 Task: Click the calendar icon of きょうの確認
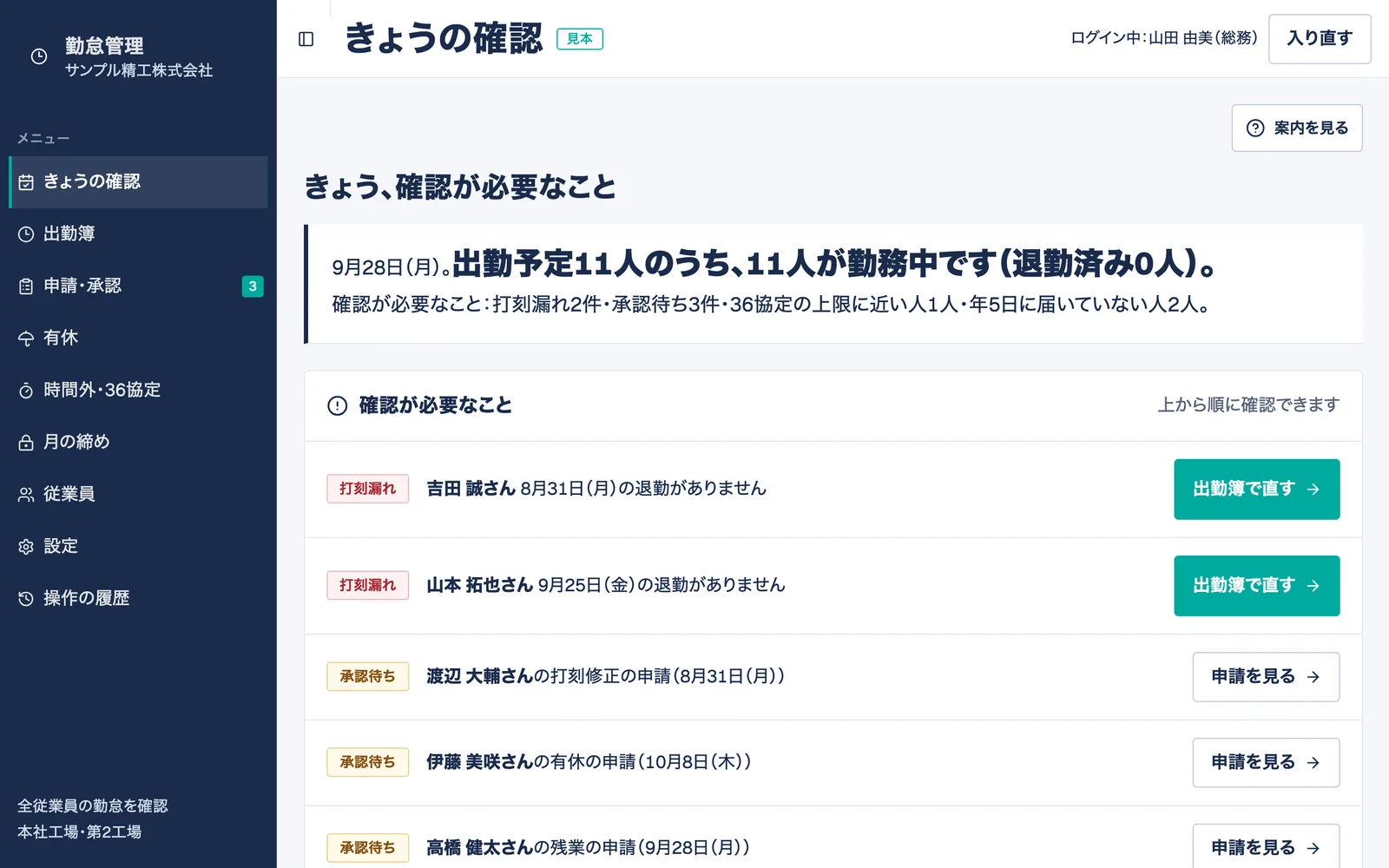[26, 182]
